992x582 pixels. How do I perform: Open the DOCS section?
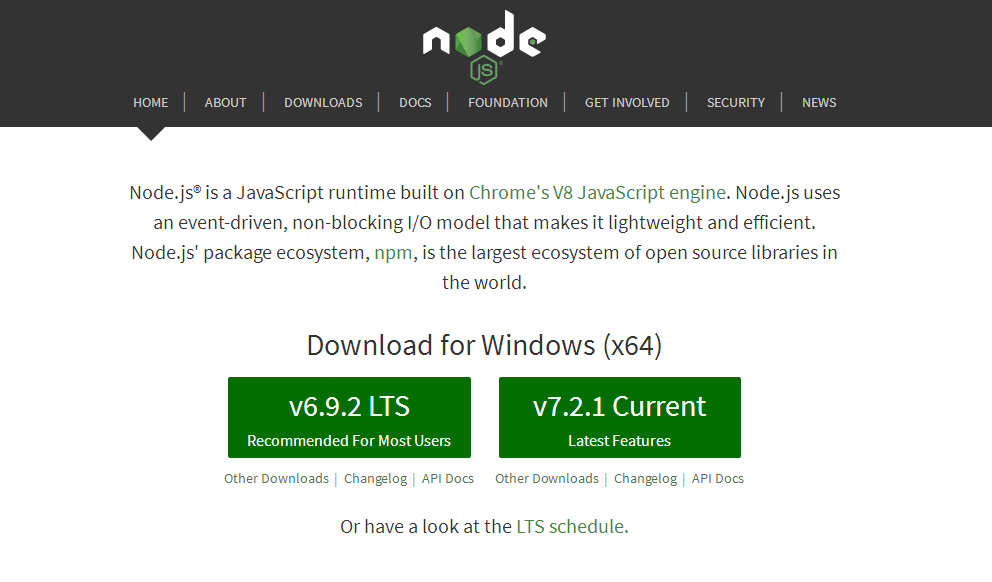pyautogui.click(x=414, y=102)
